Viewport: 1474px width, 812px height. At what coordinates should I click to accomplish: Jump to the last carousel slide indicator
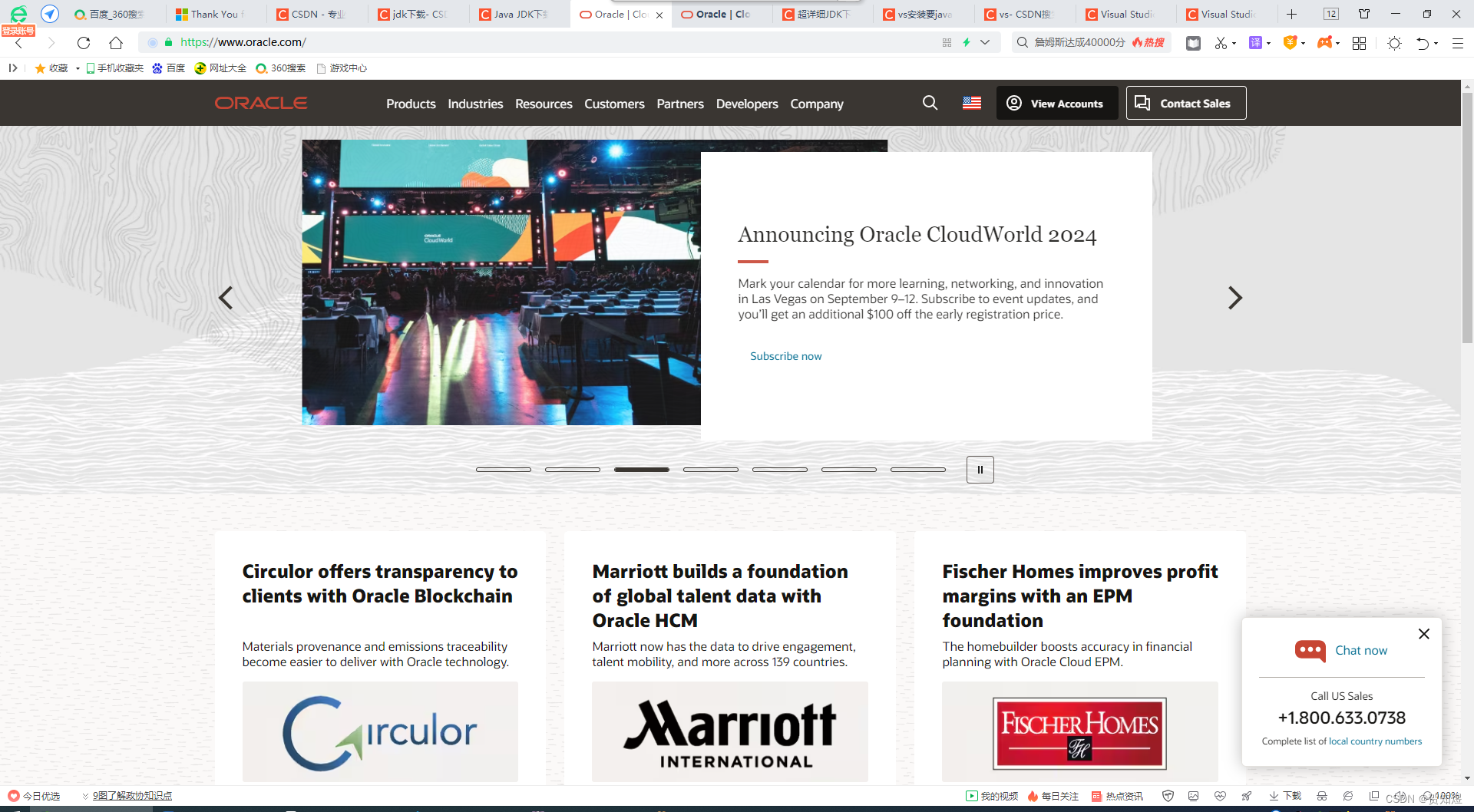tap(918, 470)
